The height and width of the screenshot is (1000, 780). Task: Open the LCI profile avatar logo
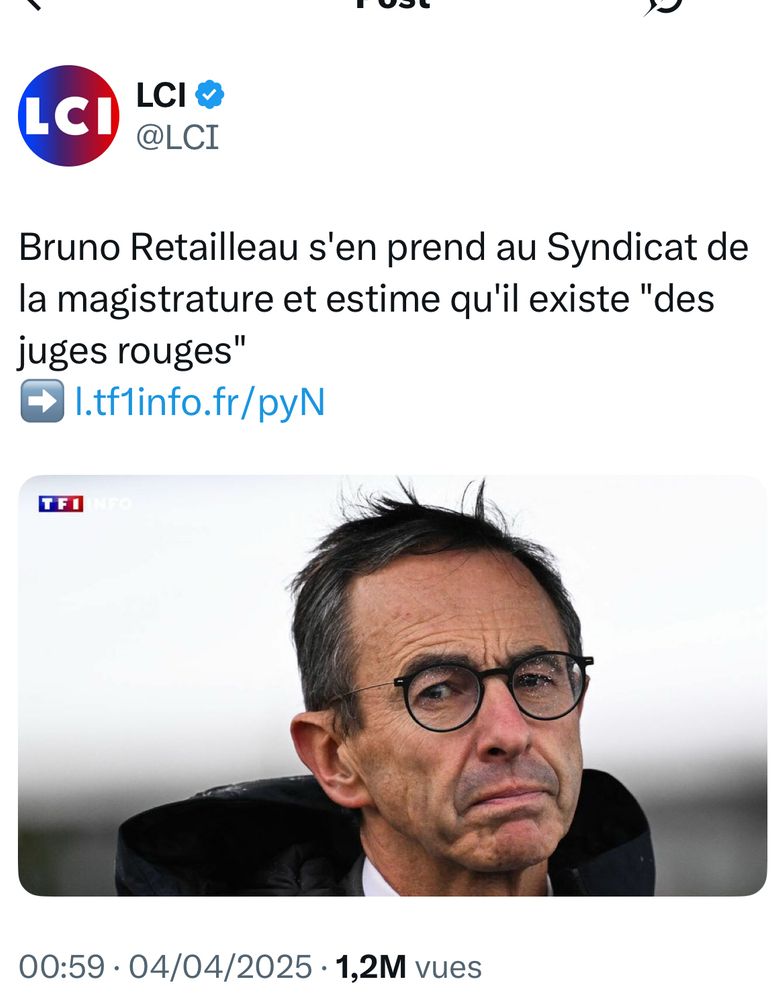[x=69, y=115]
